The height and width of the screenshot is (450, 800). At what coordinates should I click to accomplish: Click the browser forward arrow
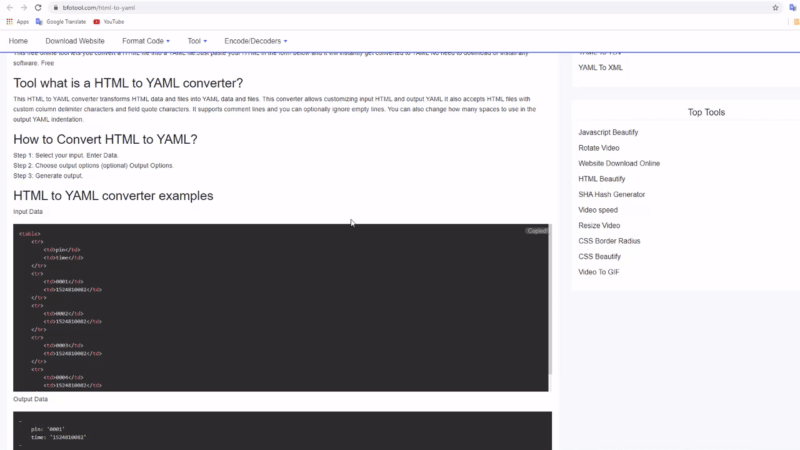(23, 7)
